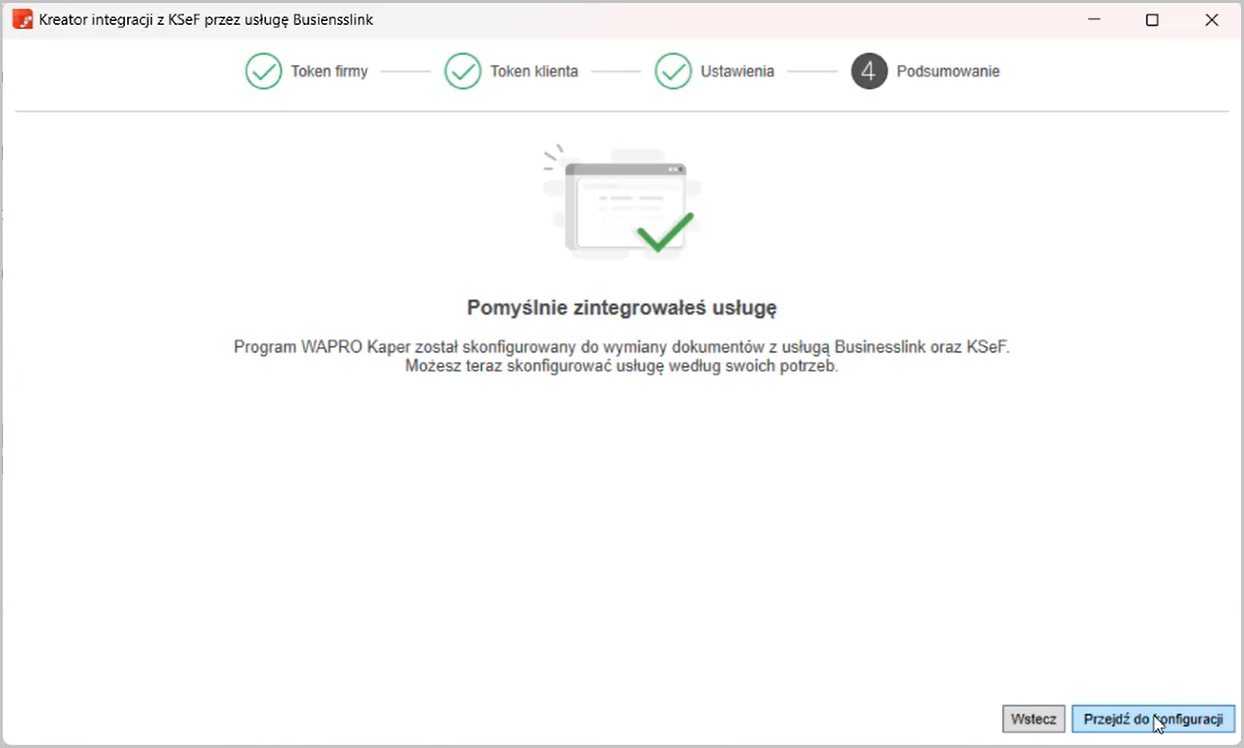Open the Ustawienia step label
The image size is (1244, 748).
[737, 72]
